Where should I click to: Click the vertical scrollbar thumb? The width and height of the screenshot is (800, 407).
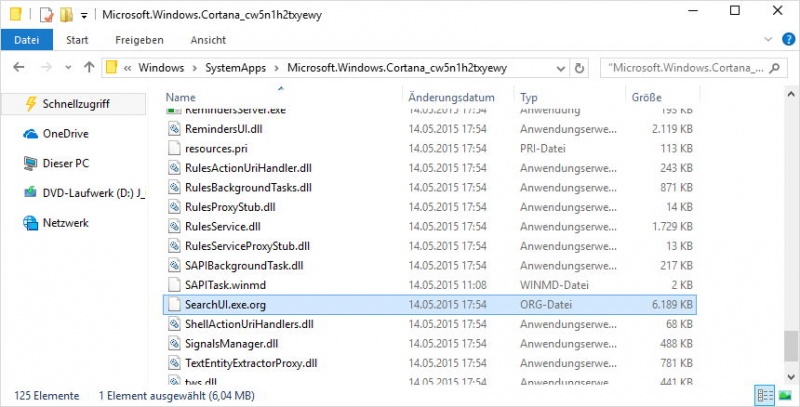pyautogui.click(x=790, y=347)
